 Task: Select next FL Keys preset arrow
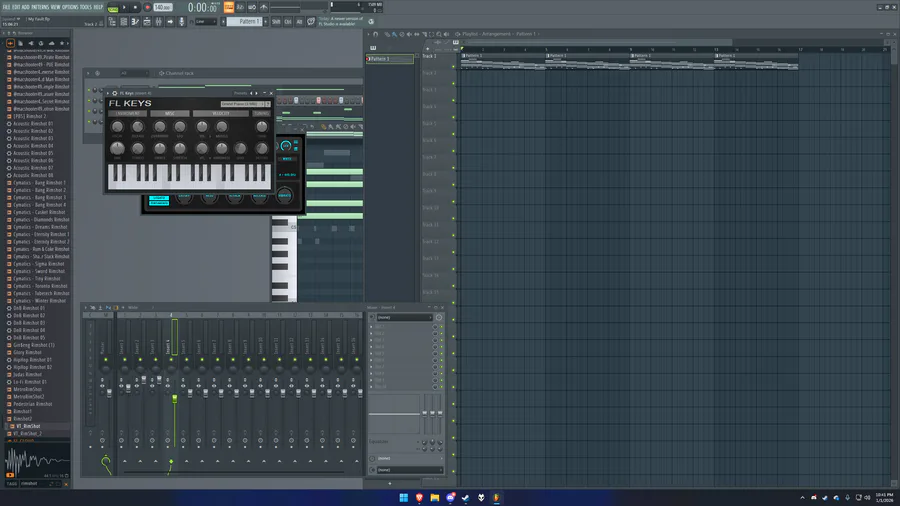click(x=257, y=93)
